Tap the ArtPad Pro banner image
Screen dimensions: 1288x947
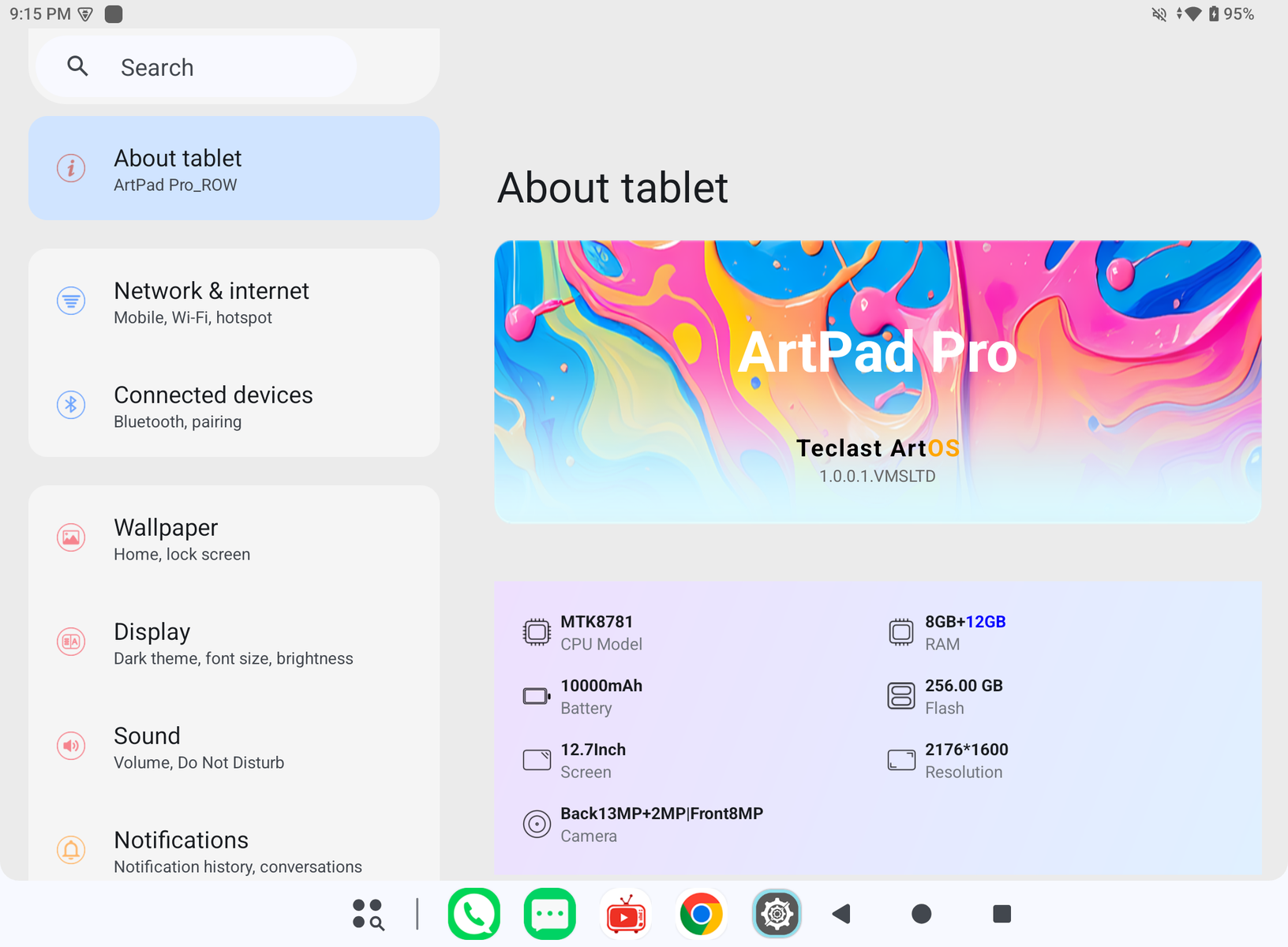878,381
